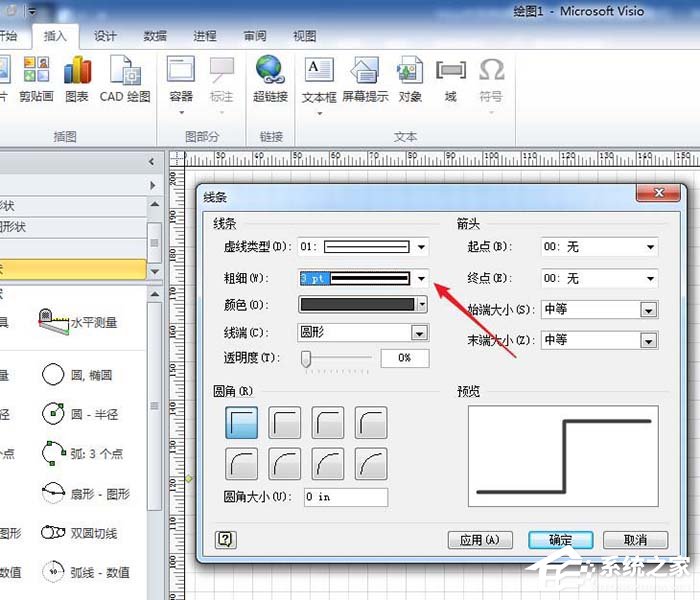
Task: Insert a text box (文本框)
Action: (319, 84)
